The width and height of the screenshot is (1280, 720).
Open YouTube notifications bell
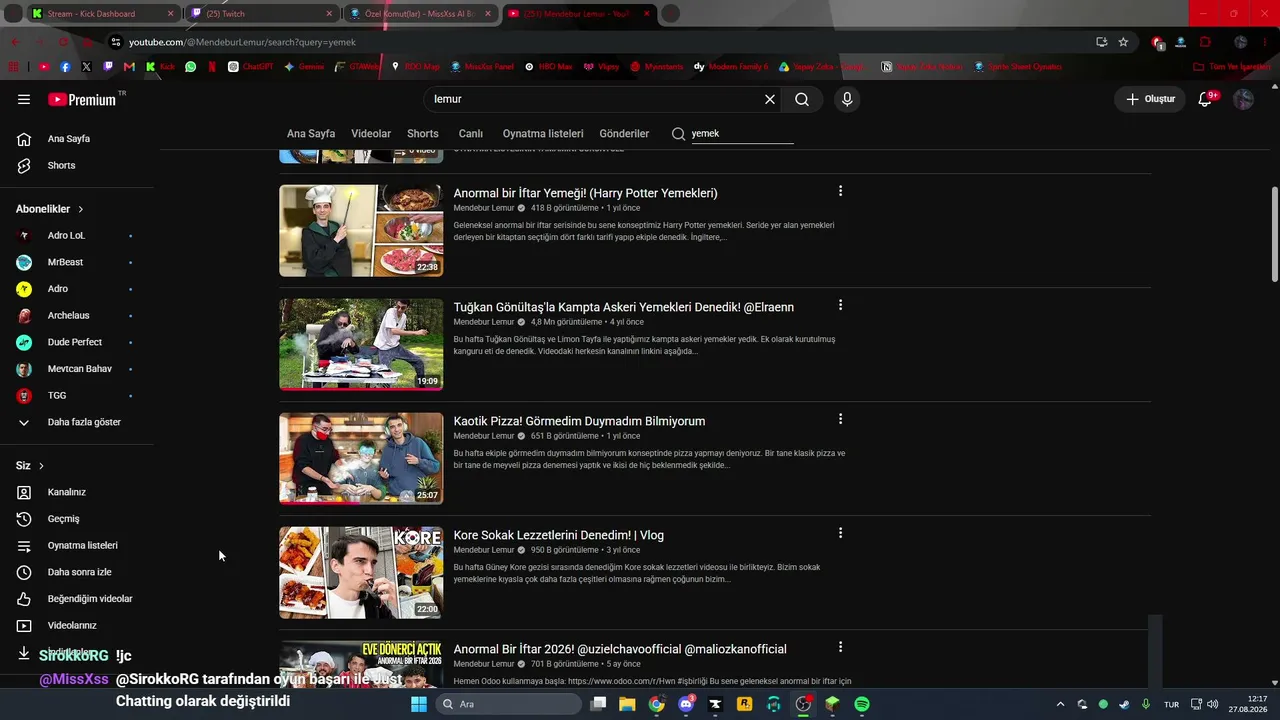[x=1205, y=99]
